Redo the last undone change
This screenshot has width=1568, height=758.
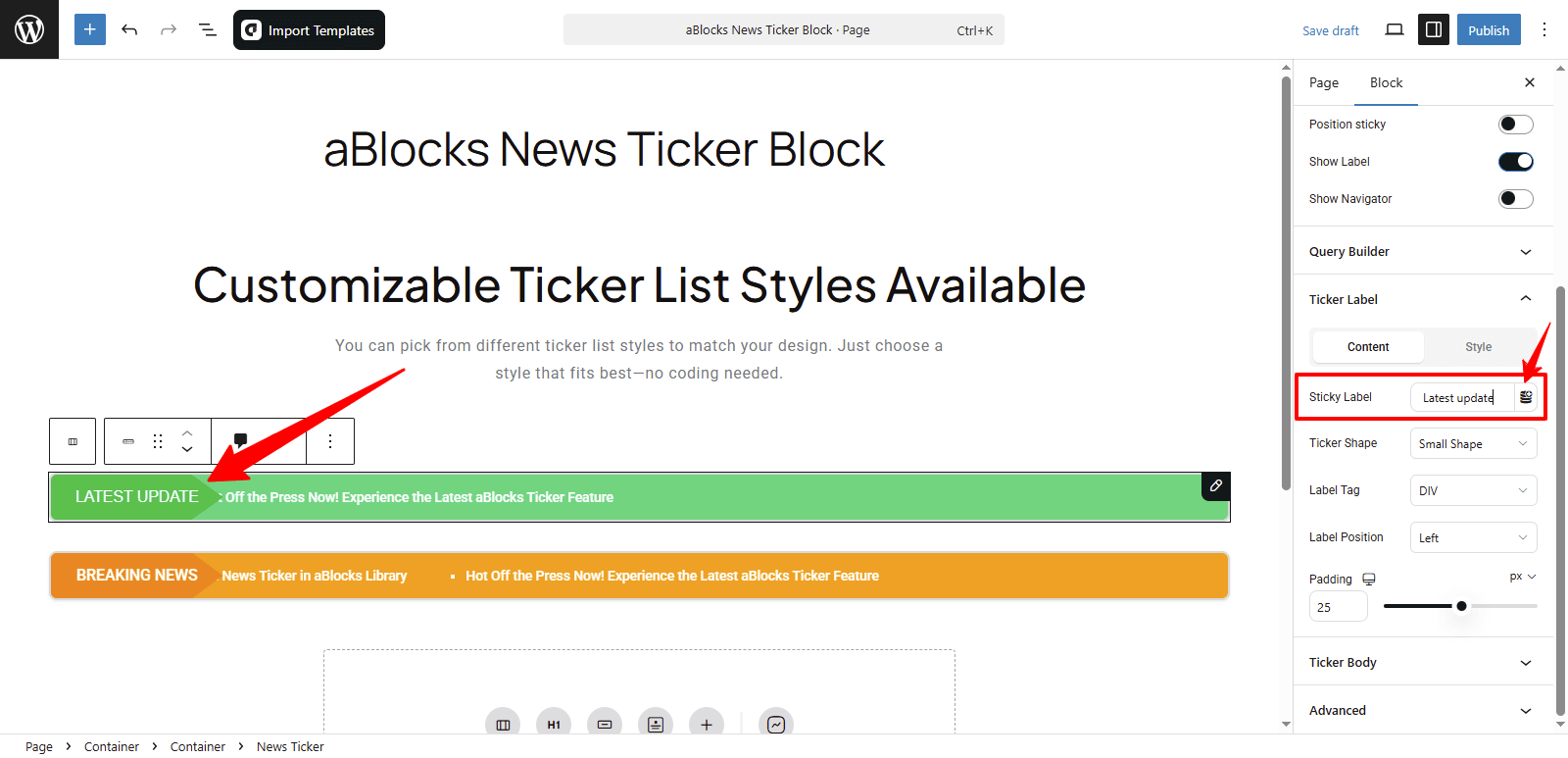point(169,29)
